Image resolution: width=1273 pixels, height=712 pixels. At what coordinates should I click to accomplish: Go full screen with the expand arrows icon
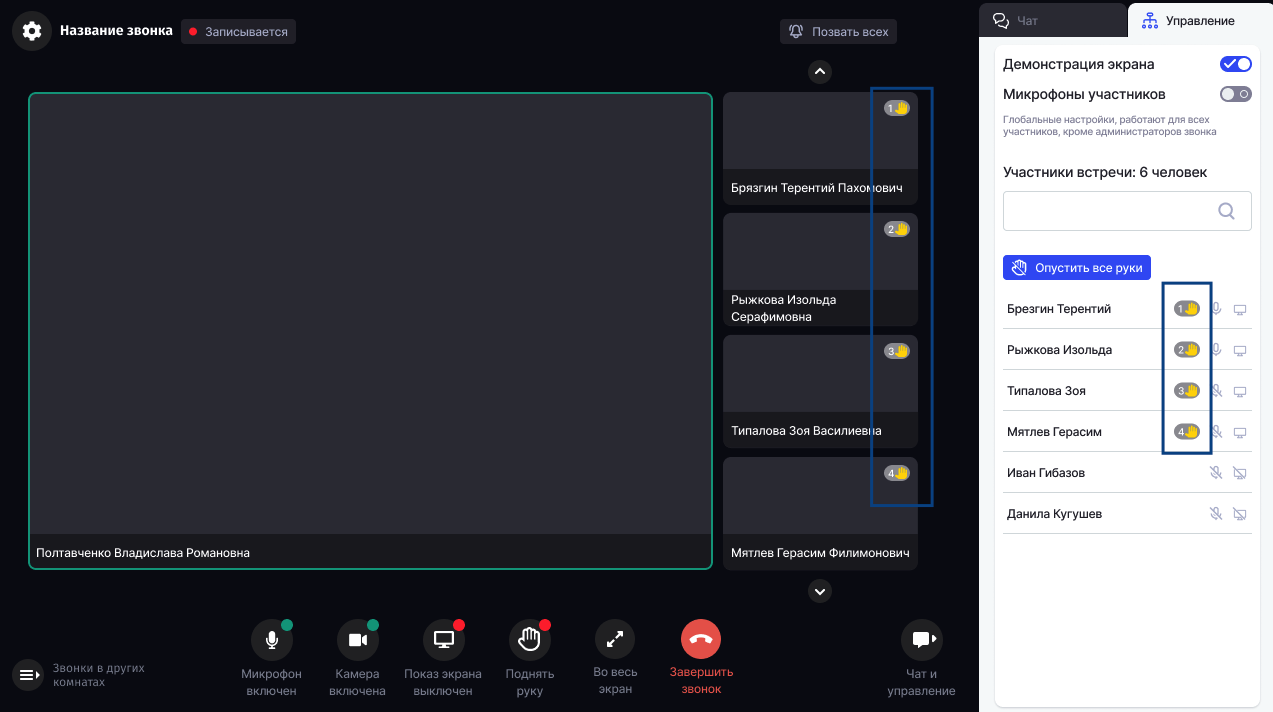click(x=615, y=640)
